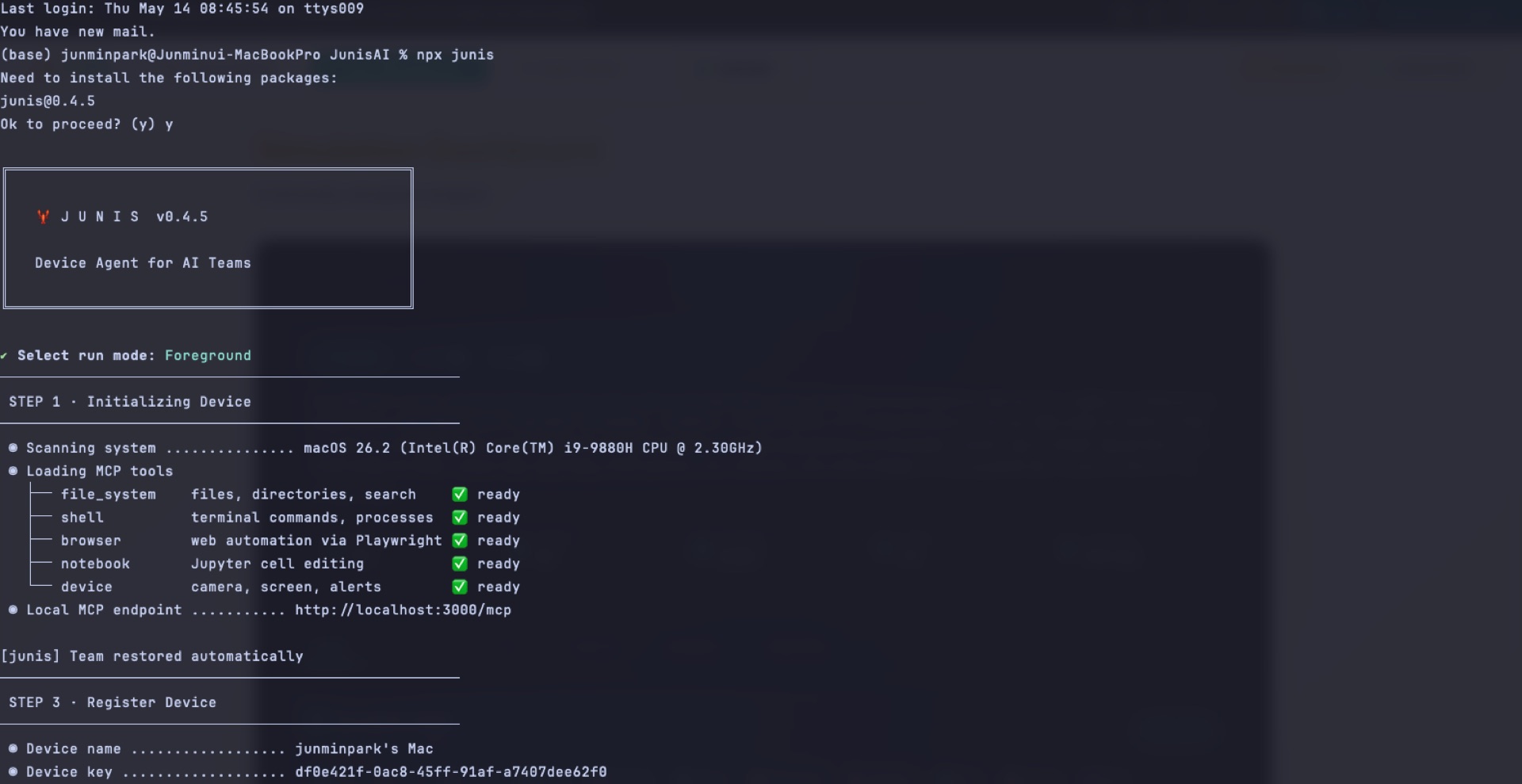The height and width of the screenshot is (784, 1522).
Task: Click the 'Scanning system' label
Action: tap(91, 448)
